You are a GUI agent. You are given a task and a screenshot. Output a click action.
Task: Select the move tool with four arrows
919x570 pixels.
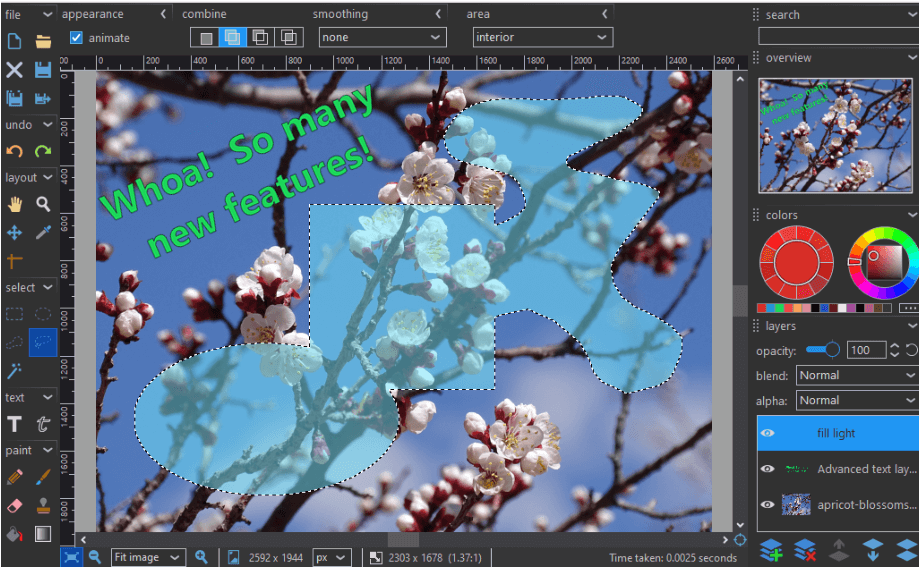coord(14,233)
